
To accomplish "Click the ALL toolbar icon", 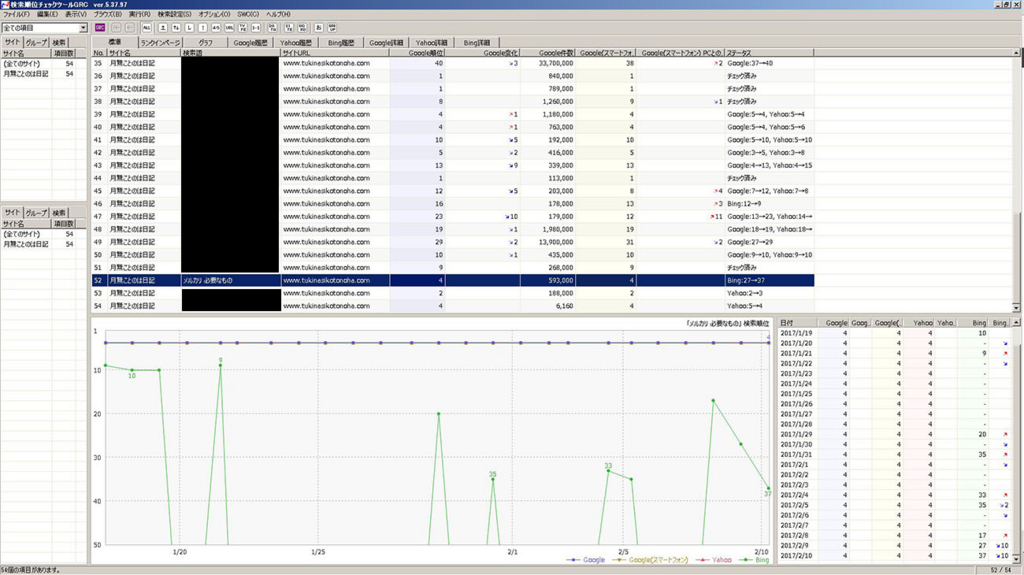I will pos(146,27).
